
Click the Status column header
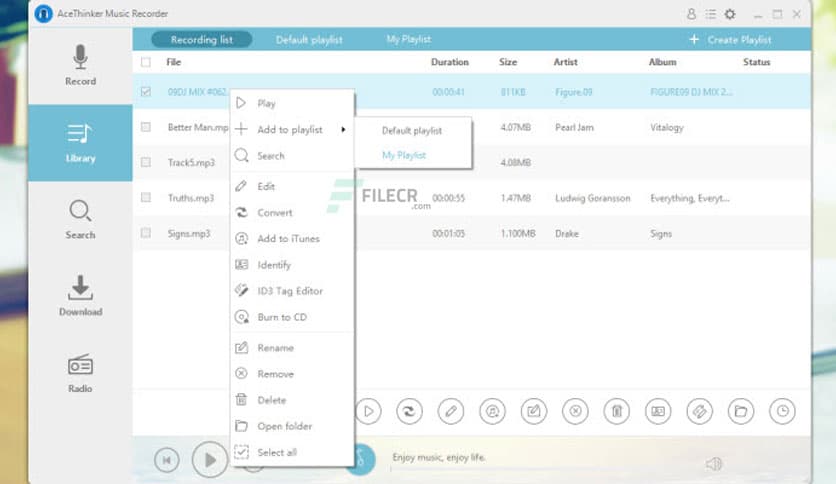point(757,62)
